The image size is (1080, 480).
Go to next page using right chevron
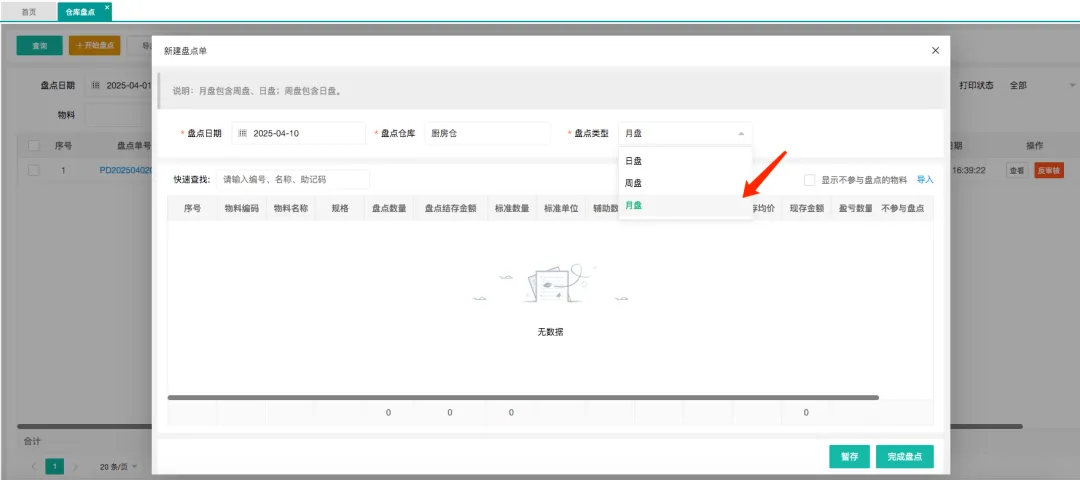pos(76,466)
